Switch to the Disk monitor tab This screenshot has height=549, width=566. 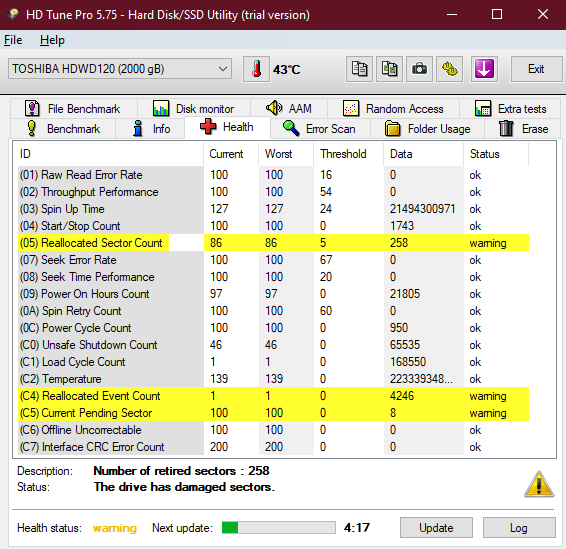click(x=194, y=109)
